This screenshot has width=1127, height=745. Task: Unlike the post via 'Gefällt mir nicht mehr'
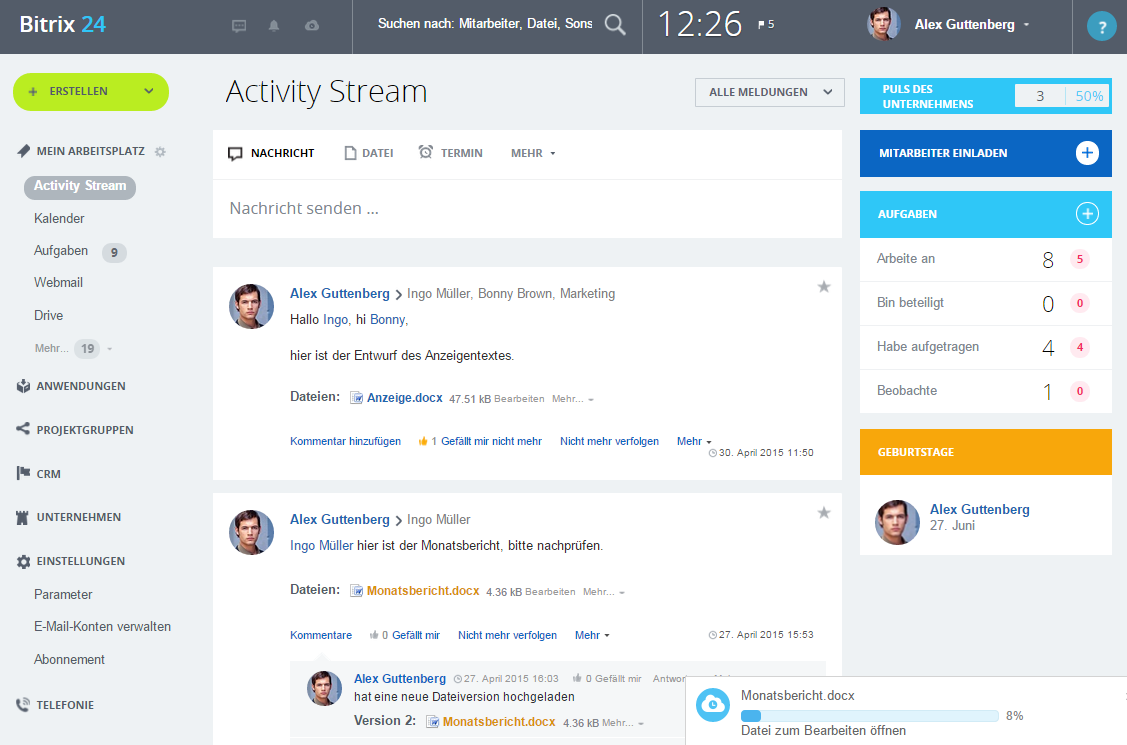[489, 441]
